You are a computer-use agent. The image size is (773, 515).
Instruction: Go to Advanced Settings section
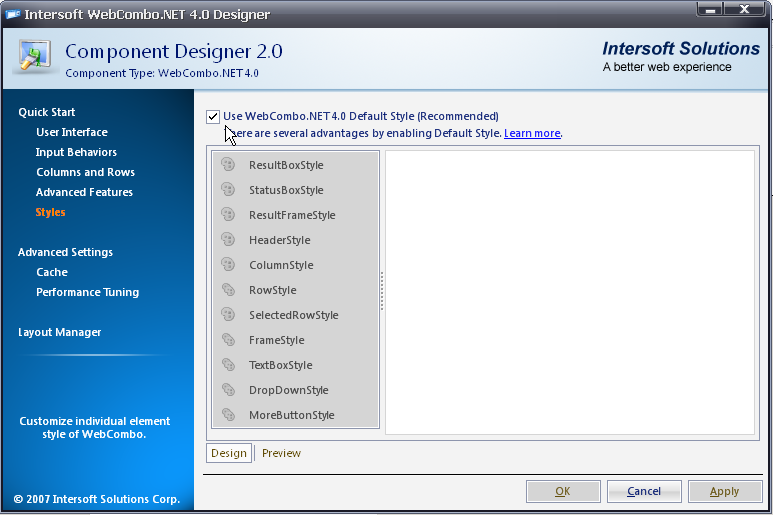click(x=66, y=252)
